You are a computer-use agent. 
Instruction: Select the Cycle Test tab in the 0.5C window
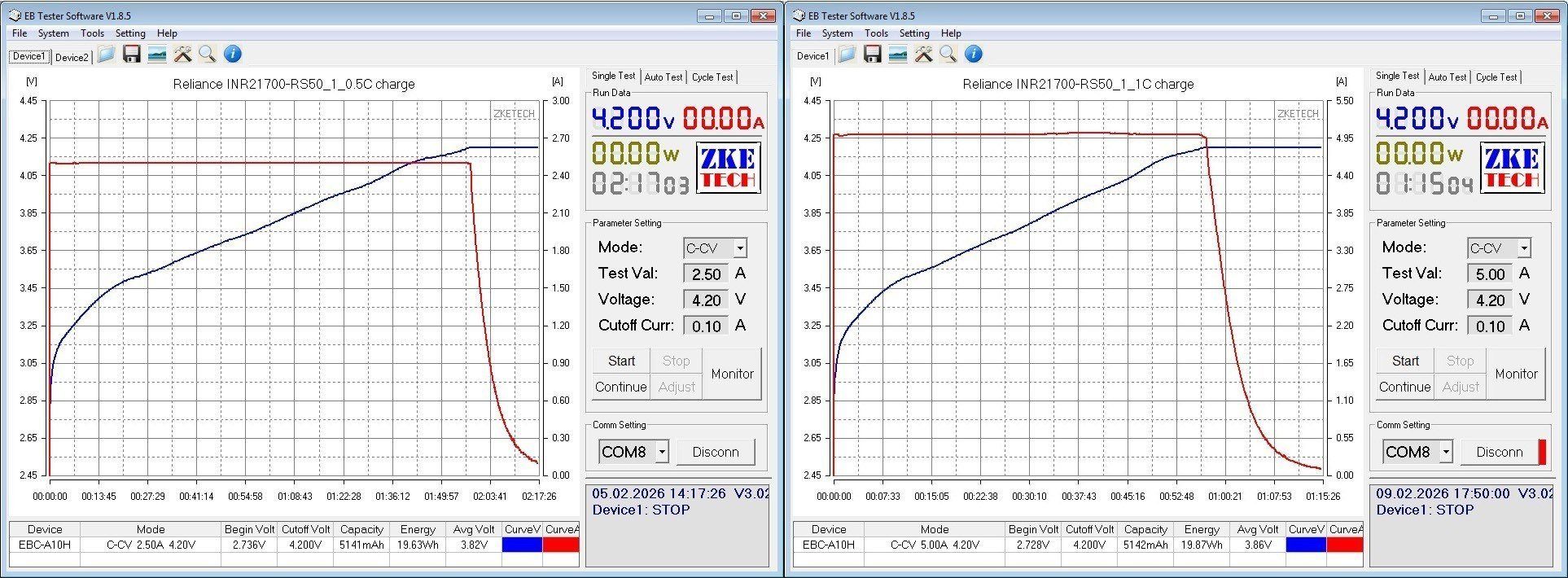tap(712, 77)
